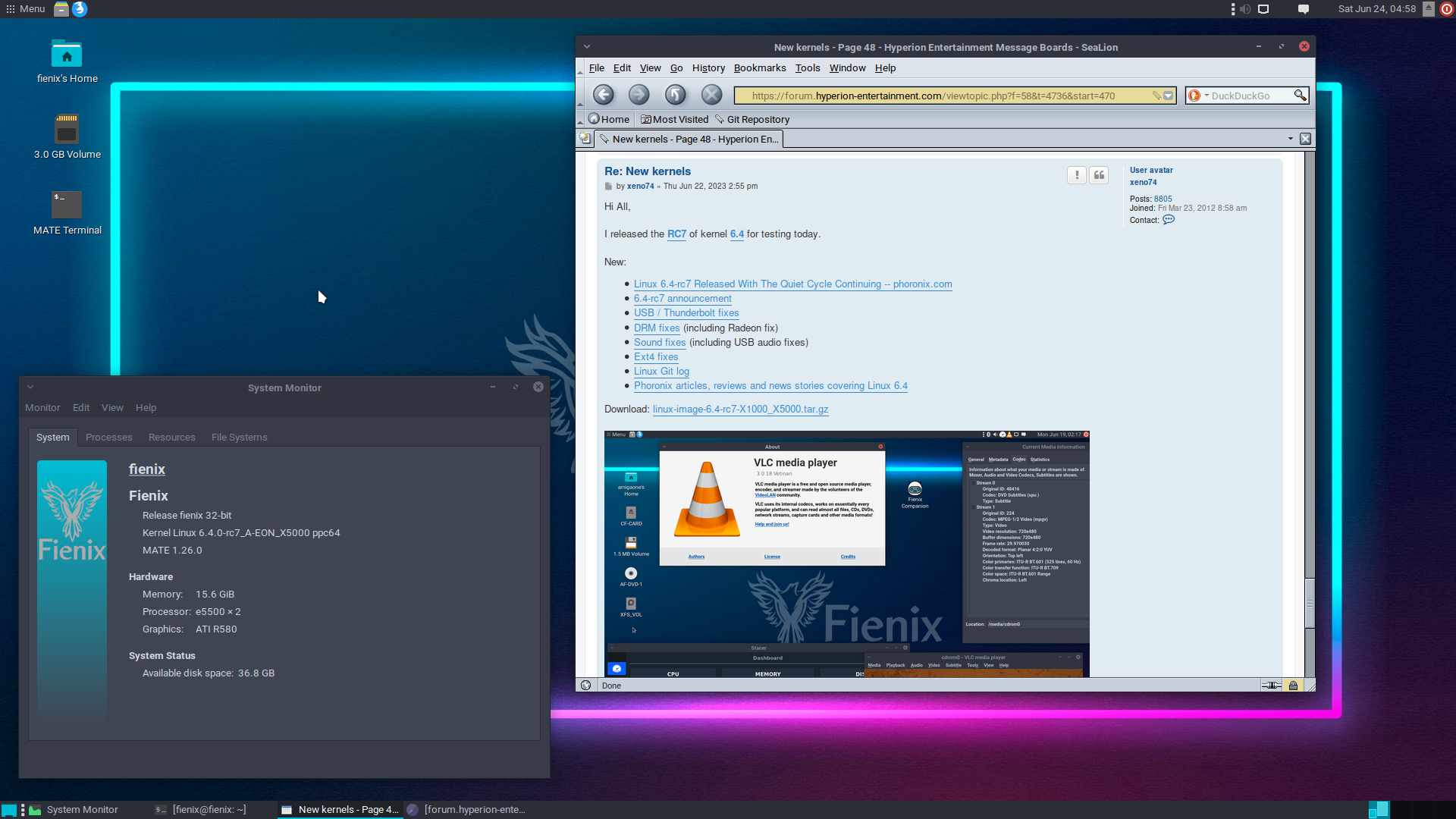Click the red power button in top panel
The width and height of the screenshot is (1456, 819).
1447,9
